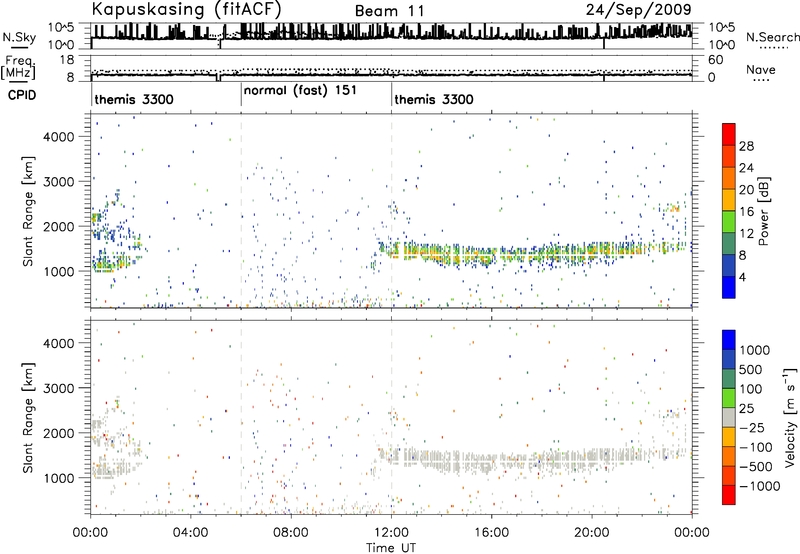Click the '-100' tick on velocity colorbar
Image resolution: width=800 pixels, height=554 pixels.
tap(755, 447)
